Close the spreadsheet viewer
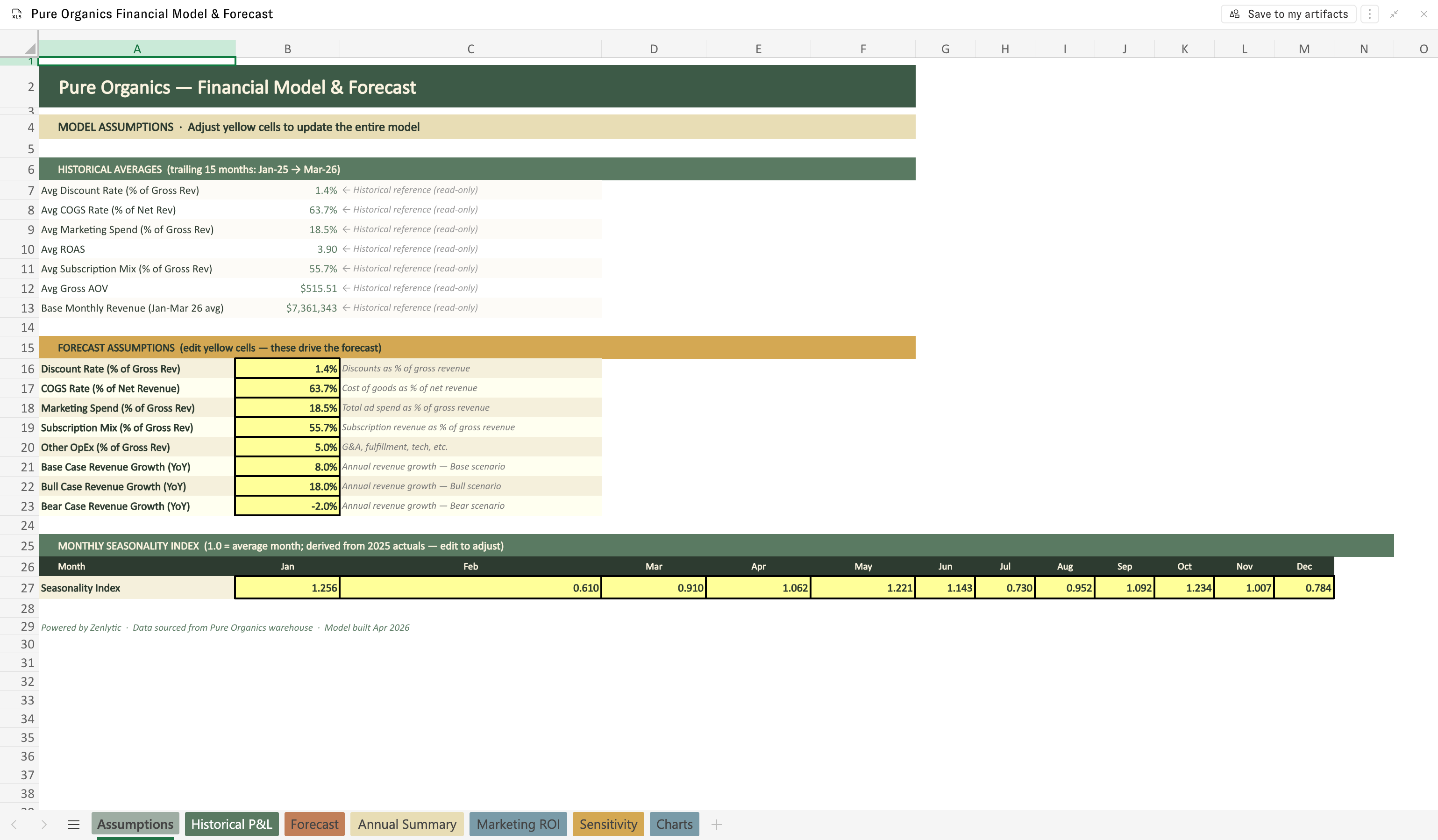Screen dimensions: 1438x840 (1423, 14)
